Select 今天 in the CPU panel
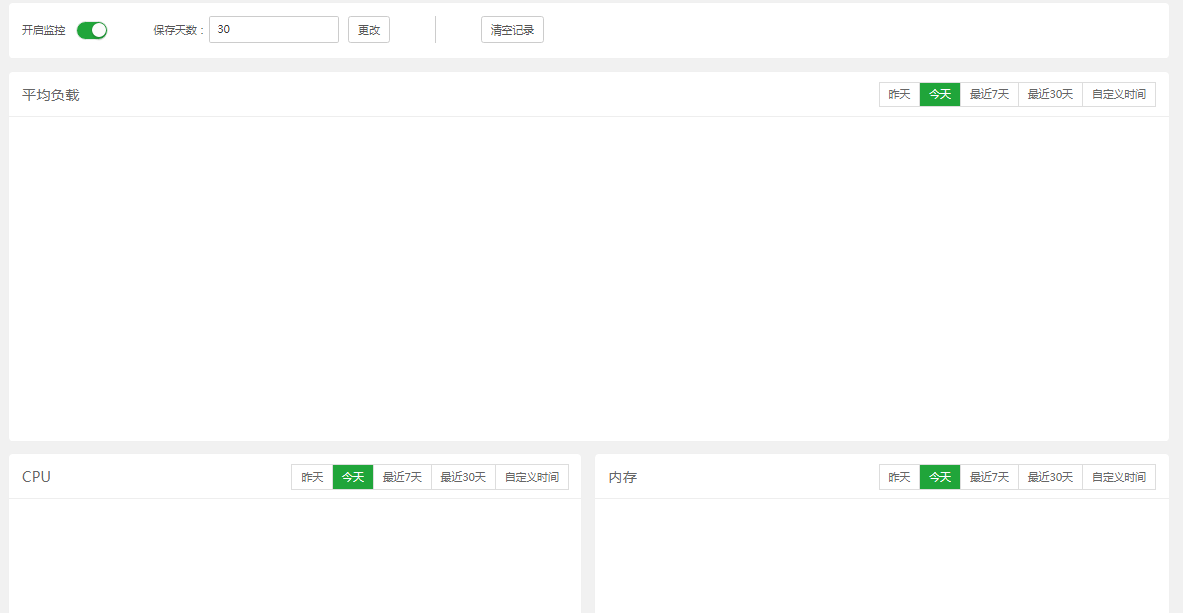This screenshot has width=1183, height=613. tap(351, 477)
